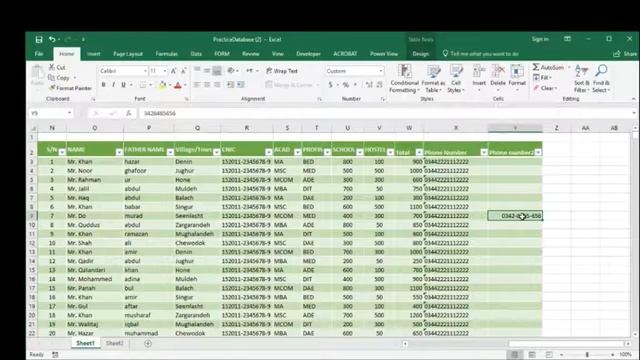Save the workbook from the quick access toolbar
The width and height of the screenshot is (640, 360).
[x=39, y=40]
